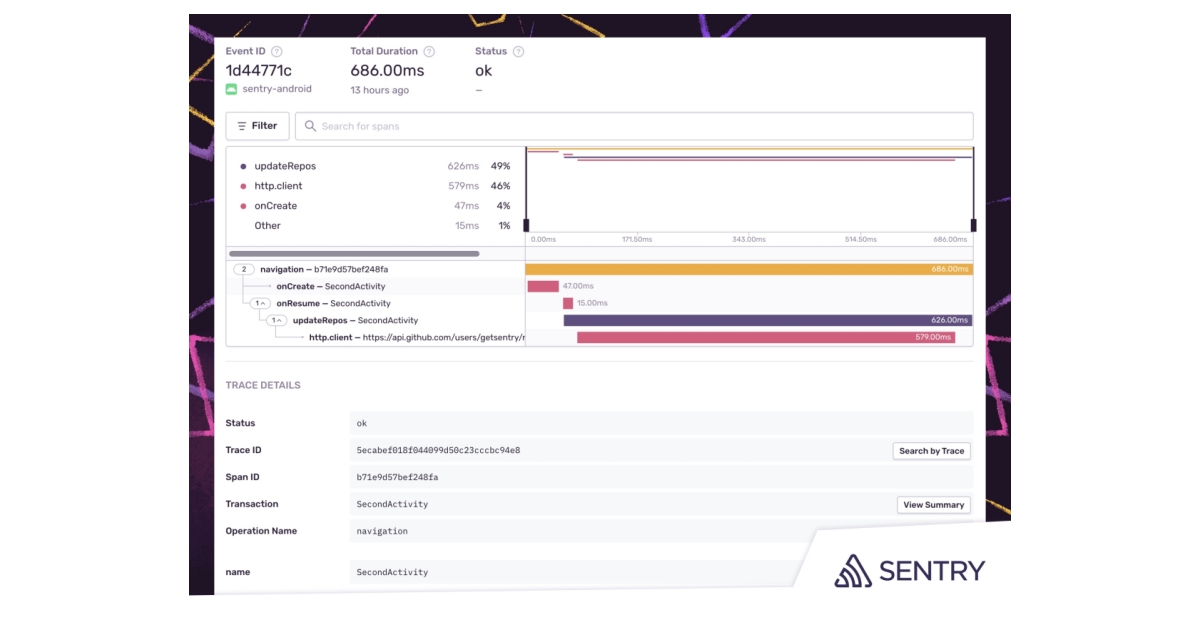The height and width of the screenshot is (627, 1200).
Task: Click the Status help icon
Action: tap(518, 52)
